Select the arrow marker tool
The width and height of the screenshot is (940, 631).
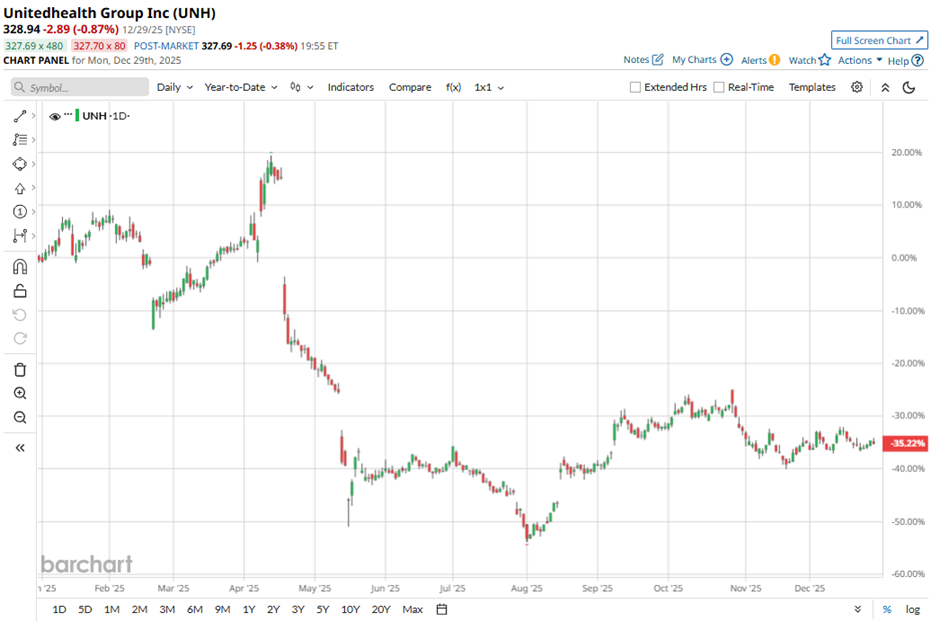[x=20, y=188]
